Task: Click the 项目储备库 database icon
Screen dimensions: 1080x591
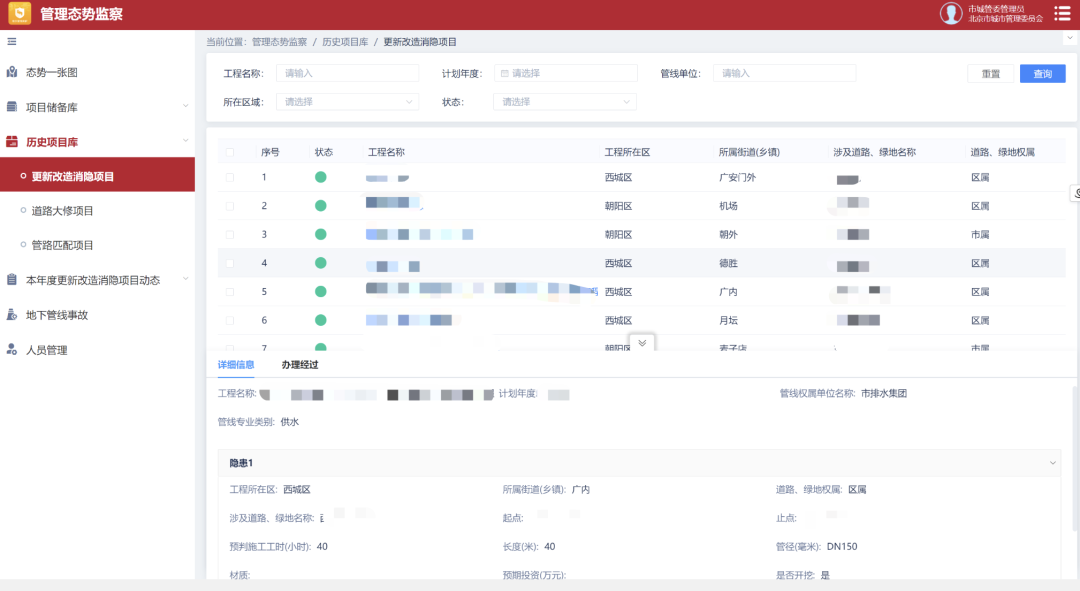Action: click(12, 107)
